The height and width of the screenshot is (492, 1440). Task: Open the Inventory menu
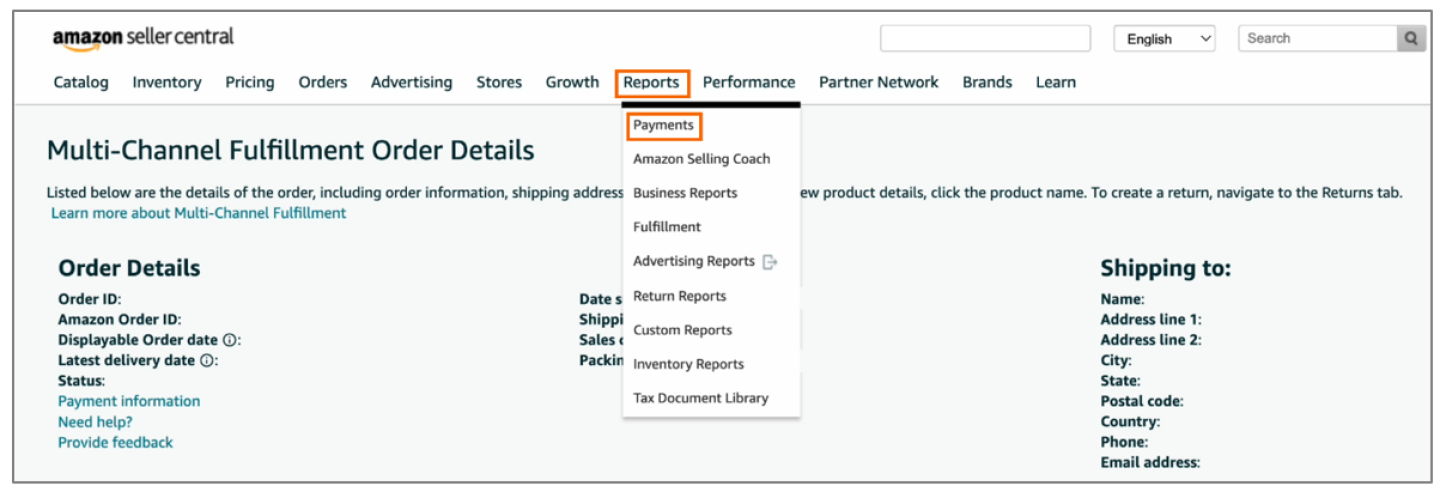tap(167, 82)
